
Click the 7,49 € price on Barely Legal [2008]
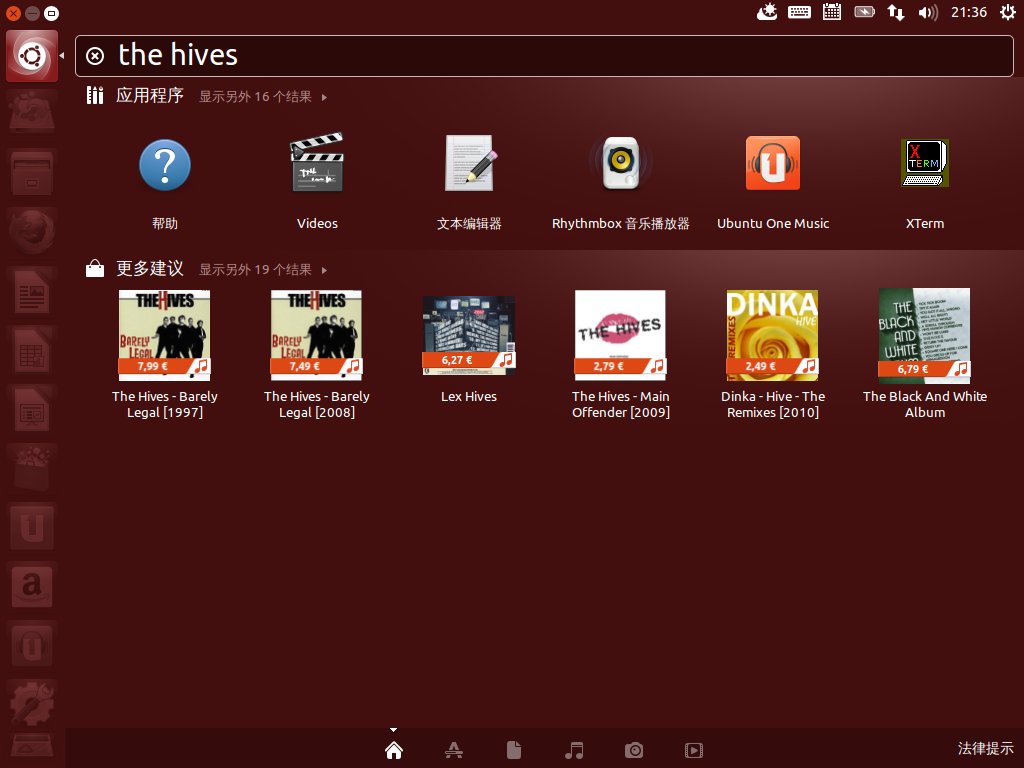(305, 366)
